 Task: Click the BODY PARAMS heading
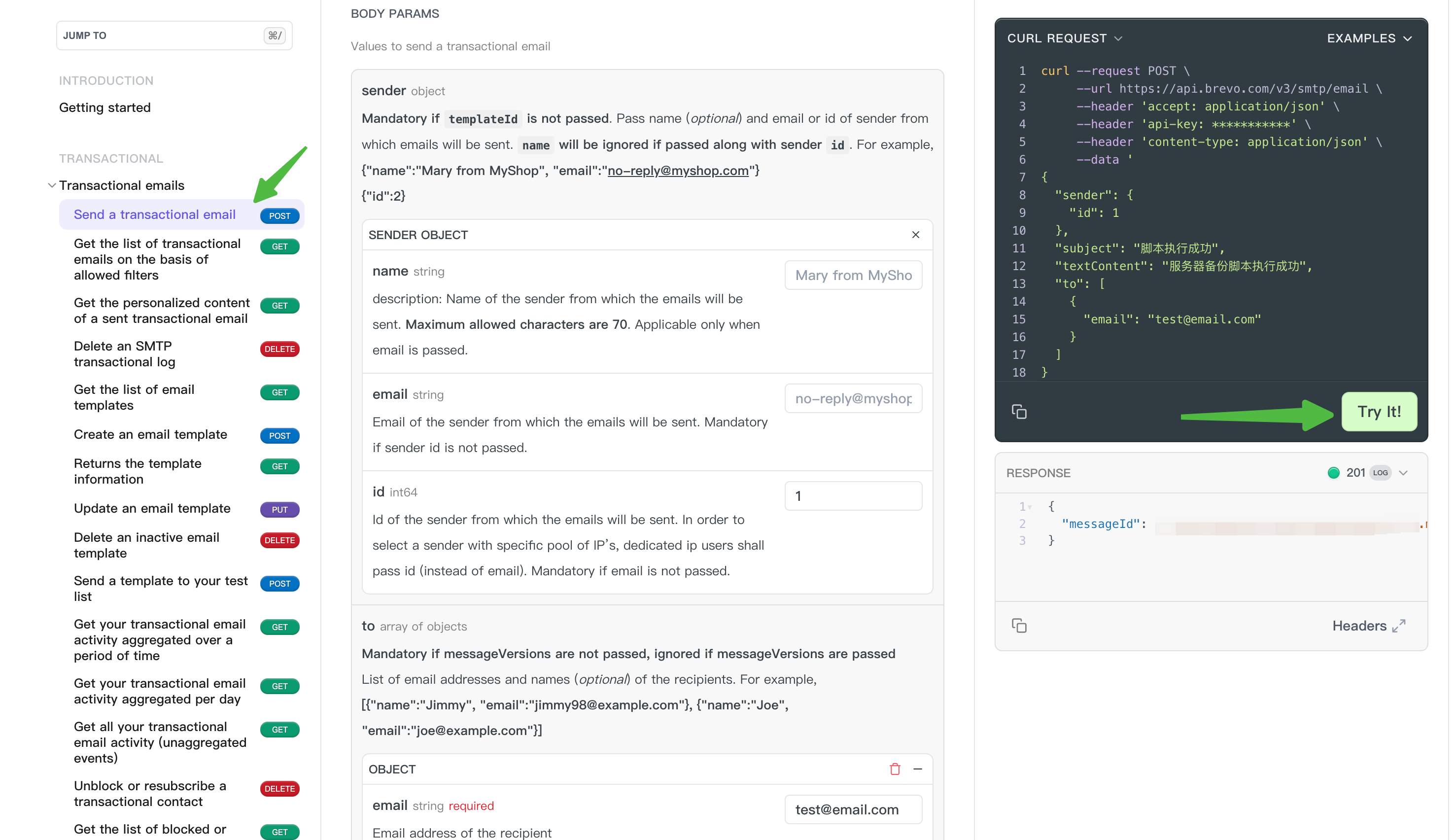395,14
